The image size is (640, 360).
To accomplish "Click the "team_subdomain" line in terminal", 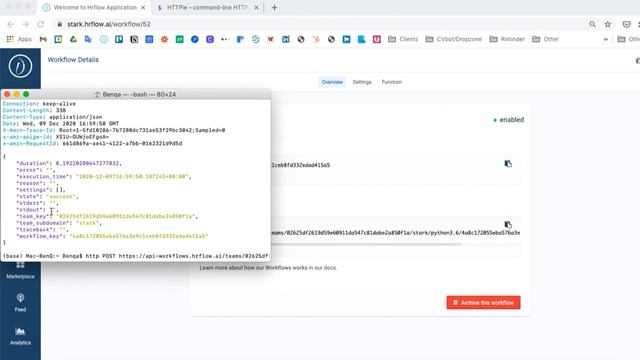I will click(x=59, y=223).
